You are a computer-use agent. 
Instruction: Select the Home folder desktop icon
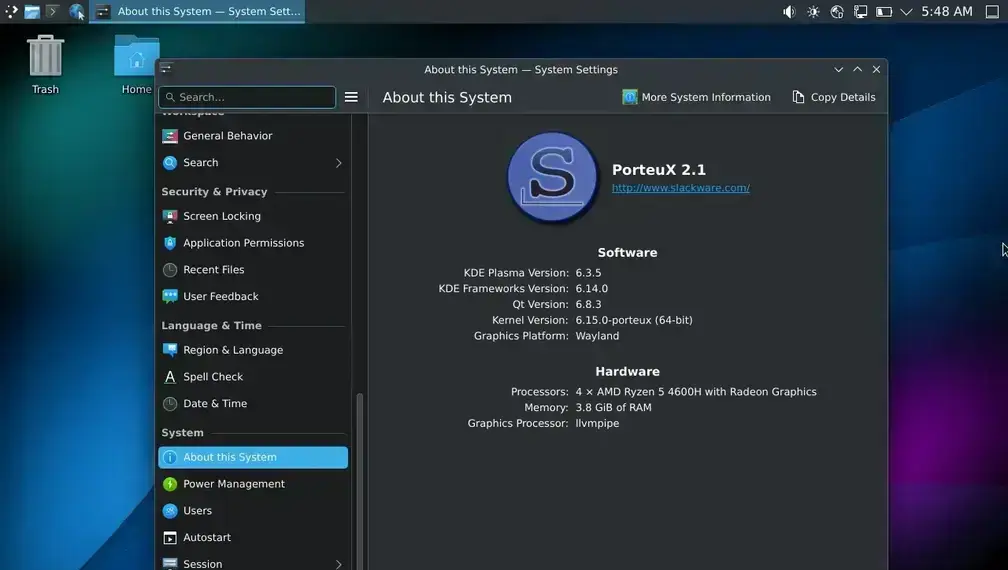pyautogui.click(x=136, y=64)
